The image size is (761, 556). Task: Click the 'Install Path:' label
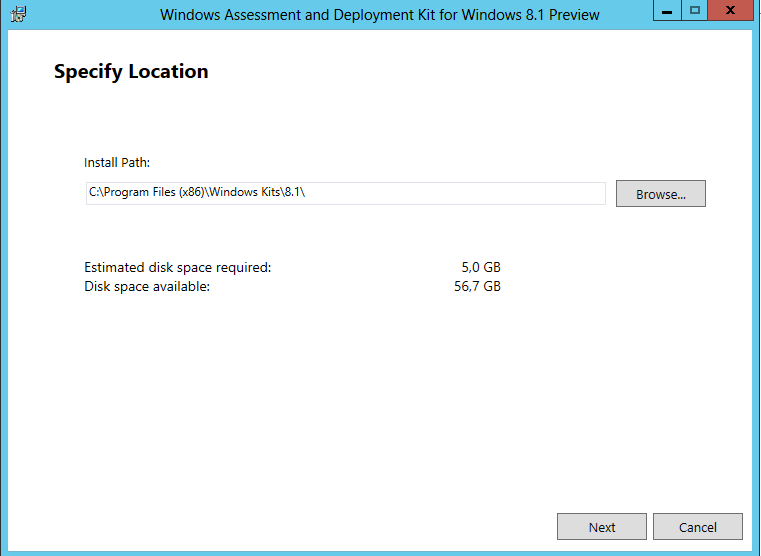pyautogui.click(x=117, y=163)
